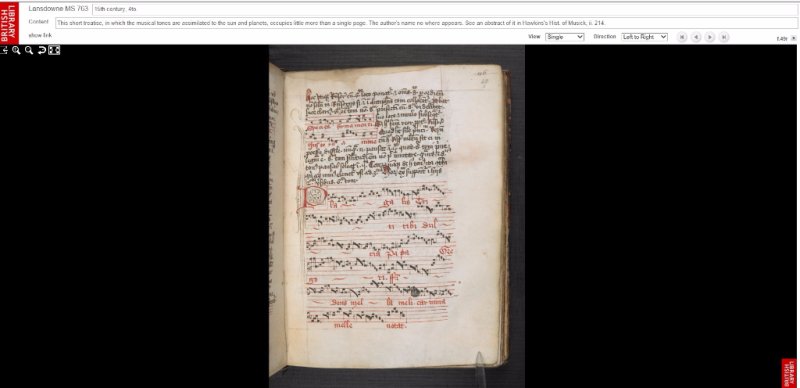Viewport: 800px width, 388px height.
Task: Go to the first page button
Action: point(682,37)
